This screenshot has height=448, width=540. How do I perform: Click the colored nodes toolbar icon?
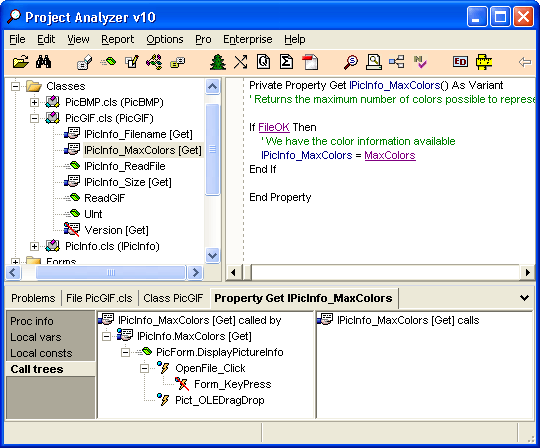[154, 62]
